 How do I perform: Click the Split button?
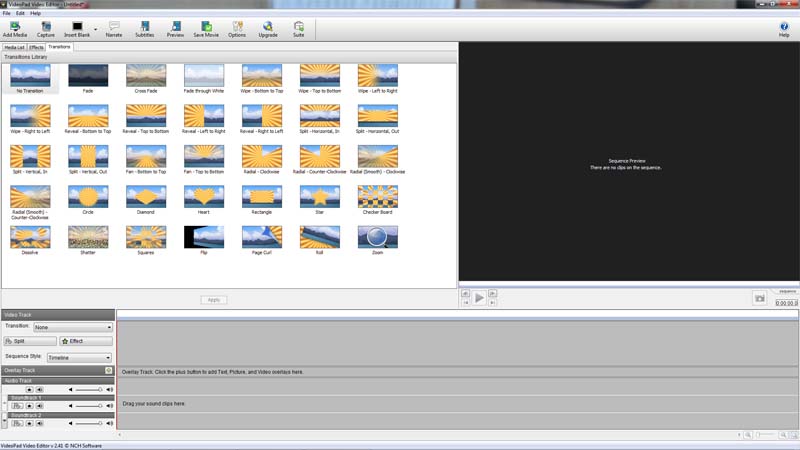click(x=30, y=341)
